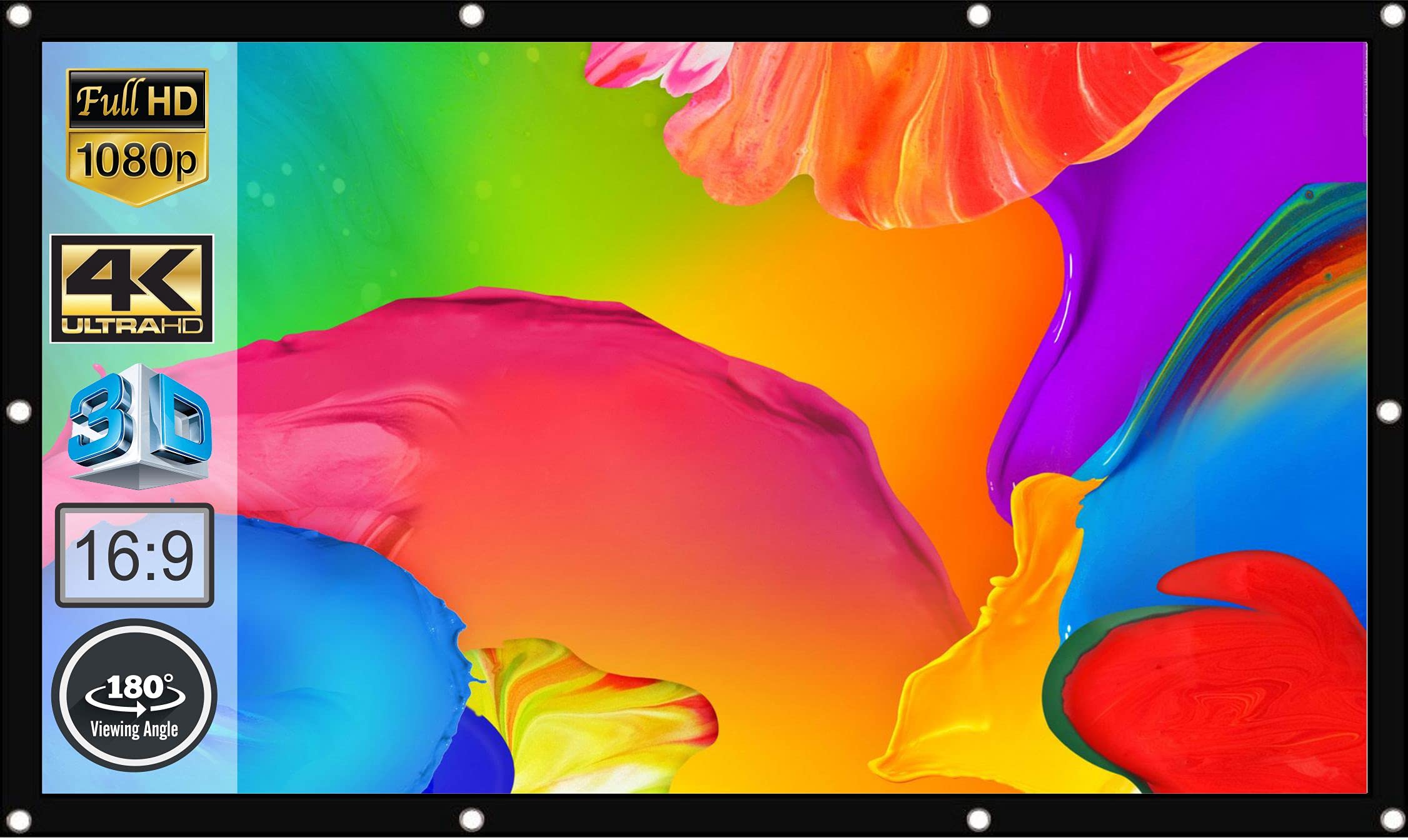Click the 180° Viewing Angle circle badge
The height and width of the screenshot is (840, 1408).
(x=134, y=695)
